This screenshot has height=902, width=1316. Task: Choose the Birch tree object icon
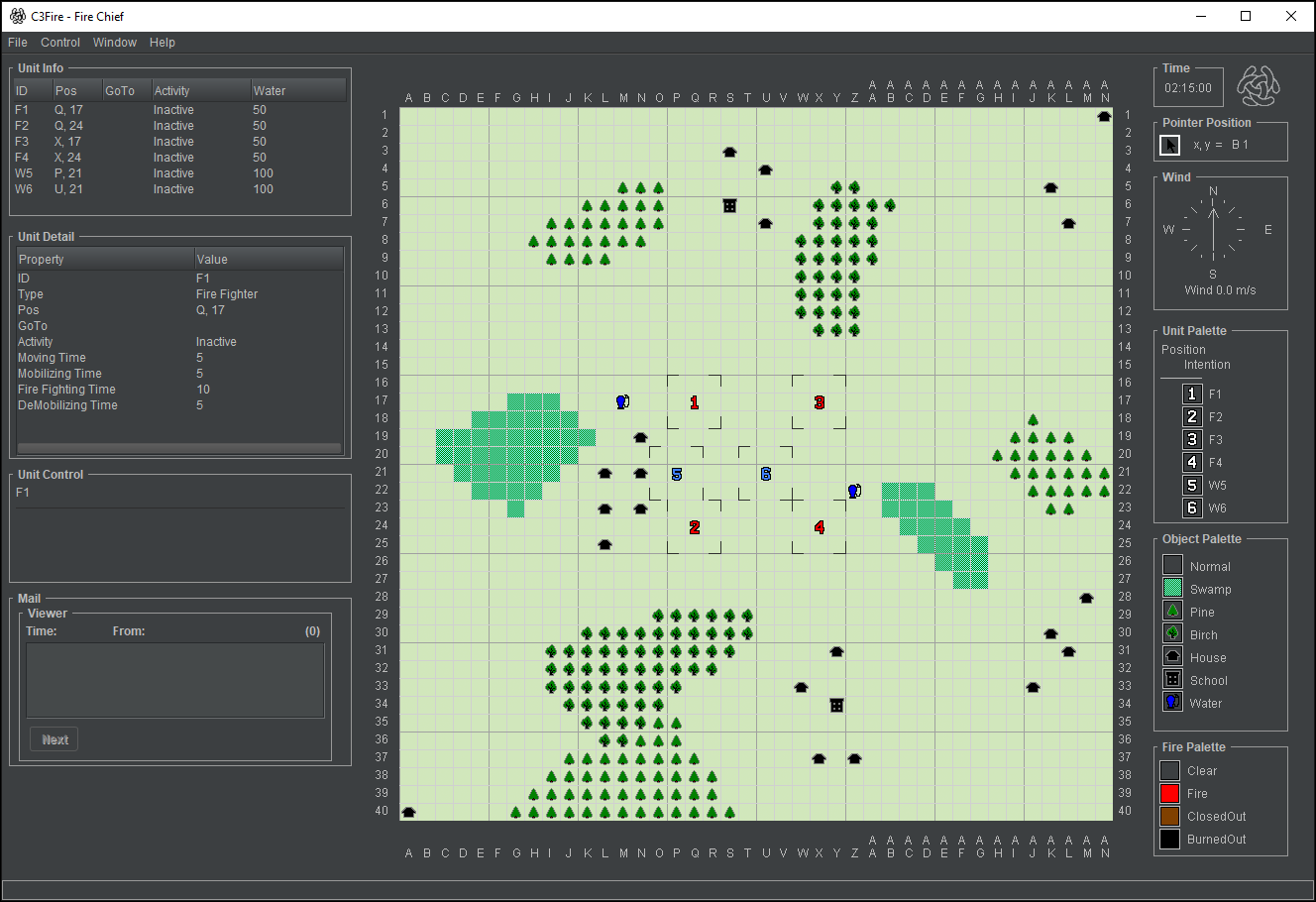pyautogui.click(x=1172, y=633)
